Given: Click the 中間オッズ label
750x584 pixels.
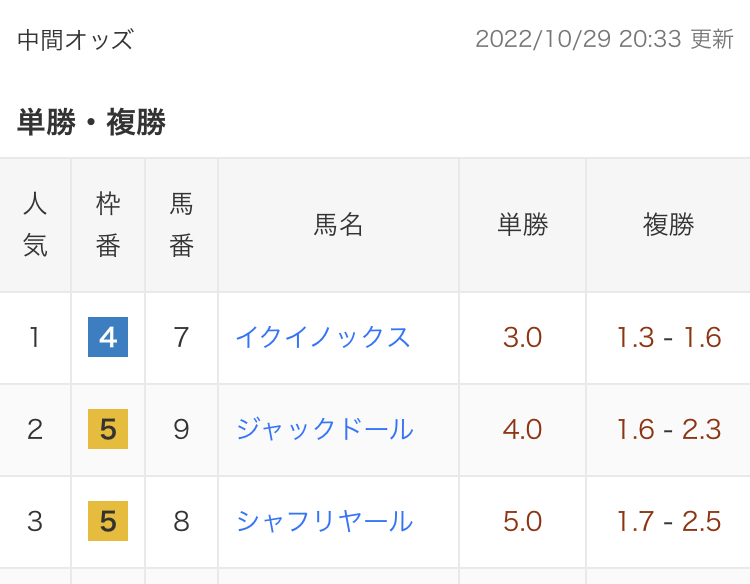Looking at the screenshot, I should tap(76, 40).
